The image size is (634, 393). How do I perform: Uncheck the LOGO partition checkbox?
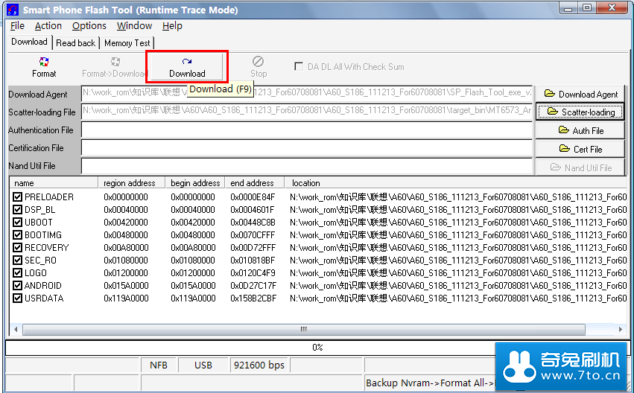(17, 273)
